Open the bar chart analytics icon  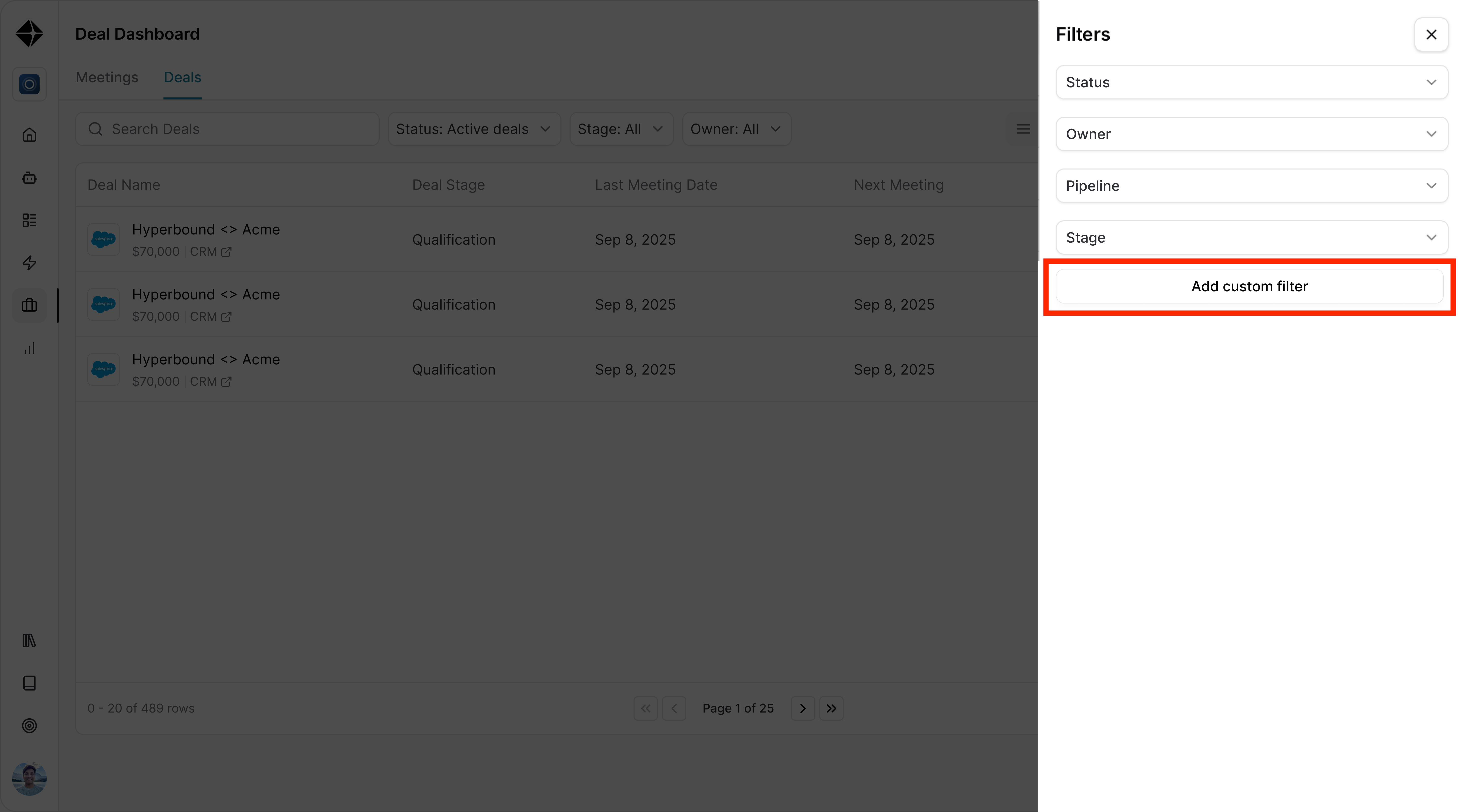pos(29,348)
